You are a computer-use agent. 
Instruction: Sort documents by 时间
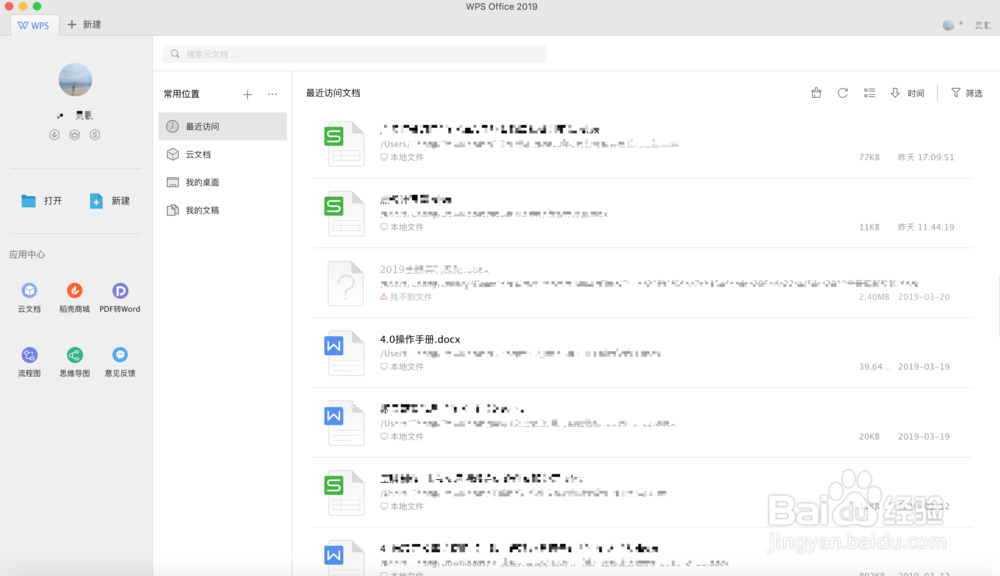(x=908, y=93)
